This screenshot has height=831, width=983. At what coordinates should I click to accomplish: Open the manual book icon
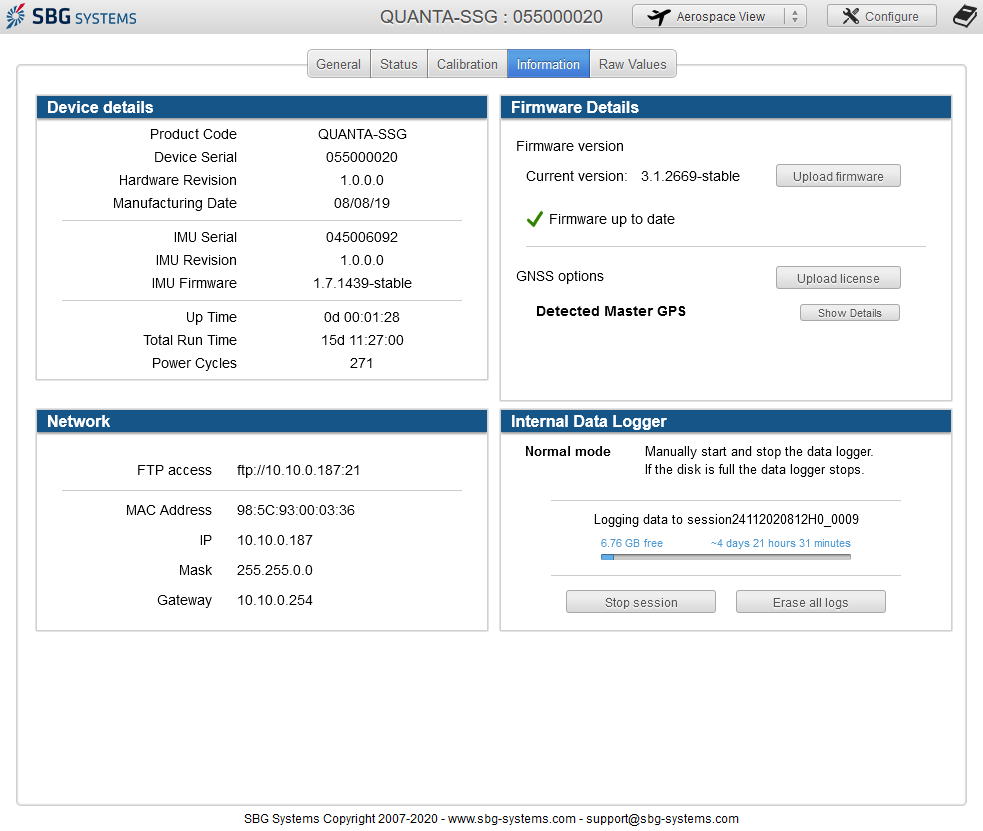click(964, 16)
